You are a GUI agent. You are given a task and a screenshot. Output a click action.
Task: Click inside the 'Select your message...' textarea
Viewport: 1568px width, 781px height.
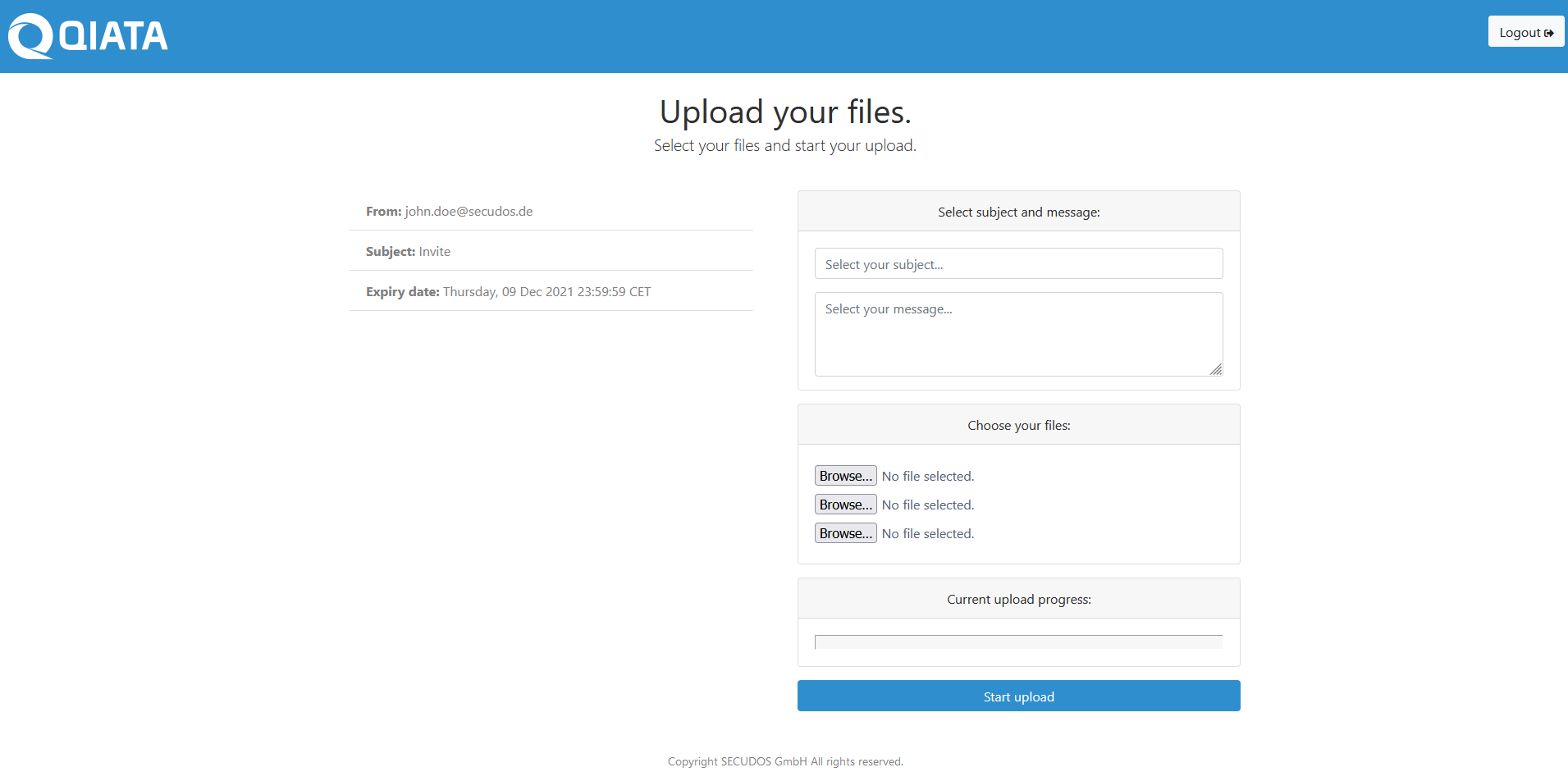point(1018,334)
